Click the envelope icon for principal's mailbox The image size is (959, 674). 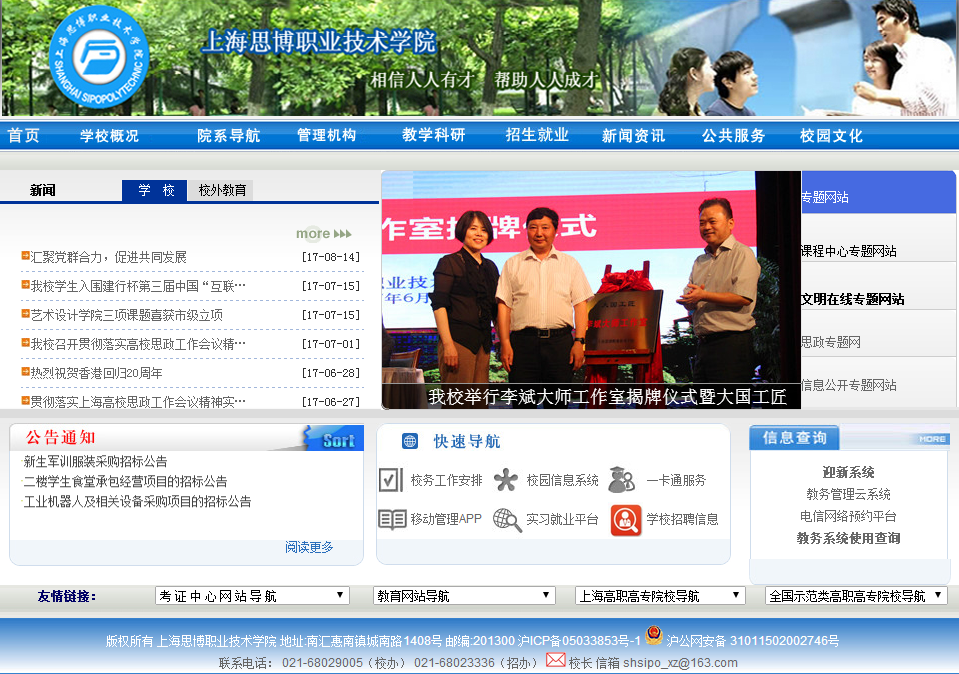coord(555,660)
